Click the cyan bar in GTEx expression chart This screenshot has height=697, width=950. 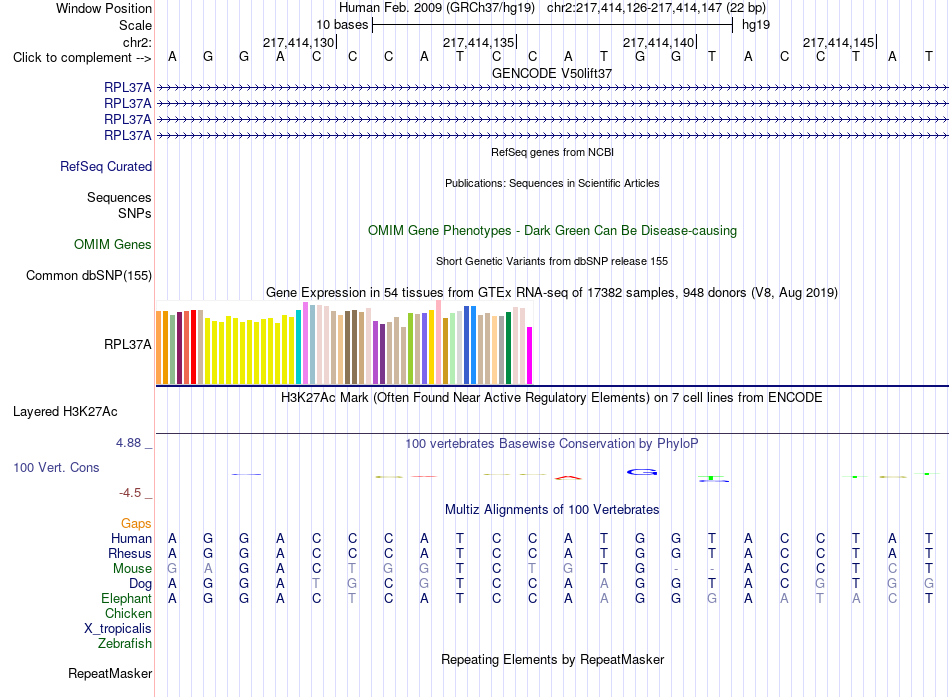click(x=299, y=347)
